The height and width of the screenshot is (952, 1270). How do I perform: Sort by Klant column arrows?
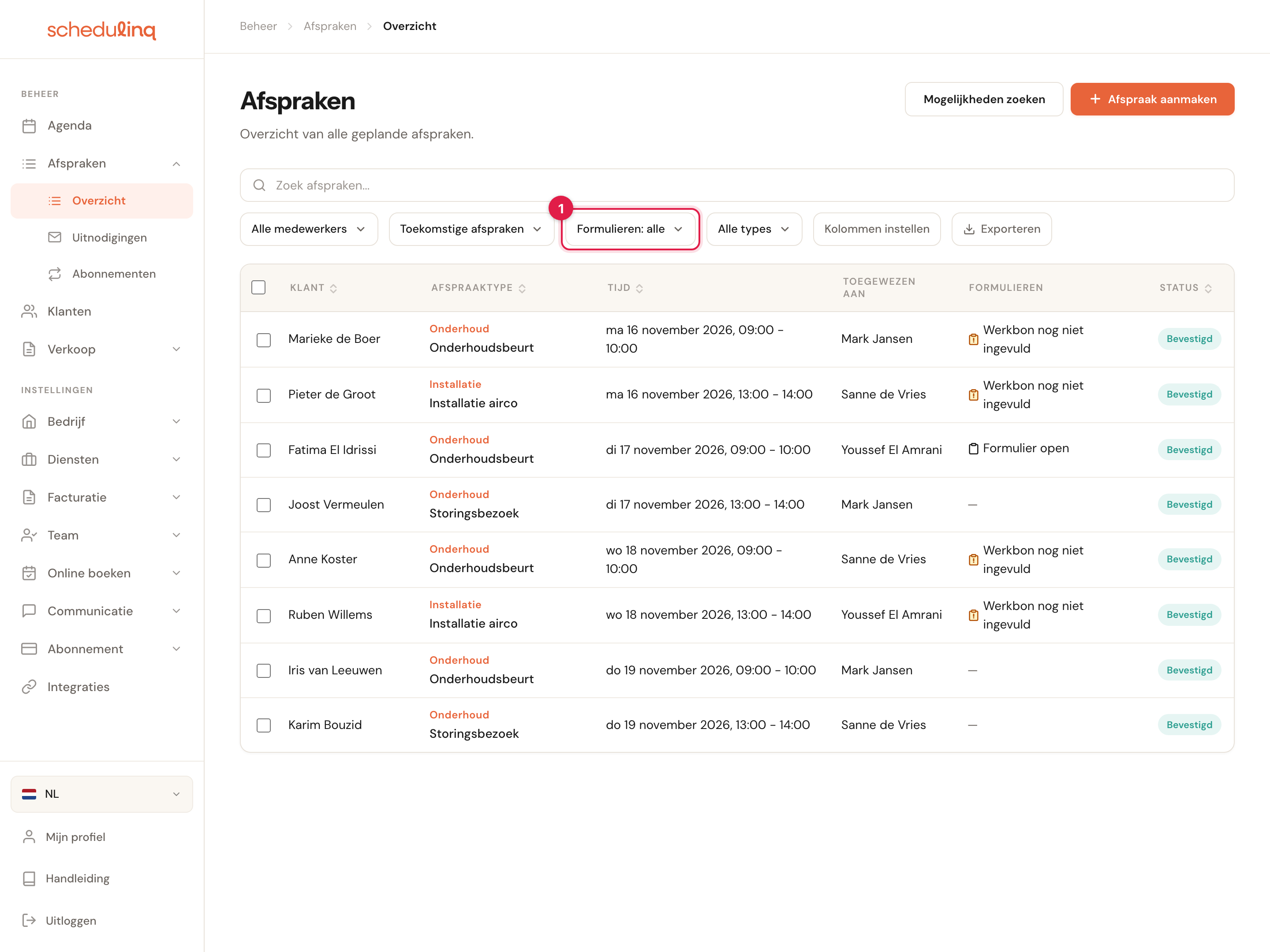pos(333,288)
